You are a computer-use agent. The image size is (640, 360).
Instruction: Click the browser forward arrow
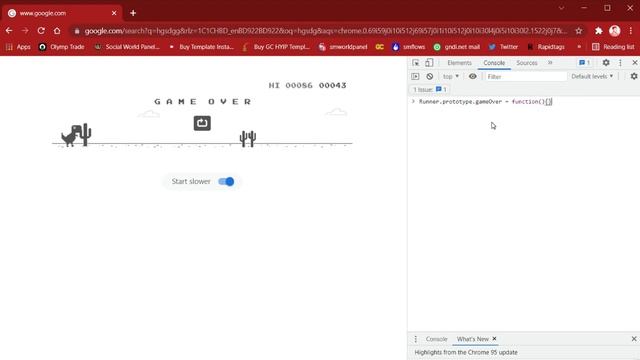pos(25,31)
